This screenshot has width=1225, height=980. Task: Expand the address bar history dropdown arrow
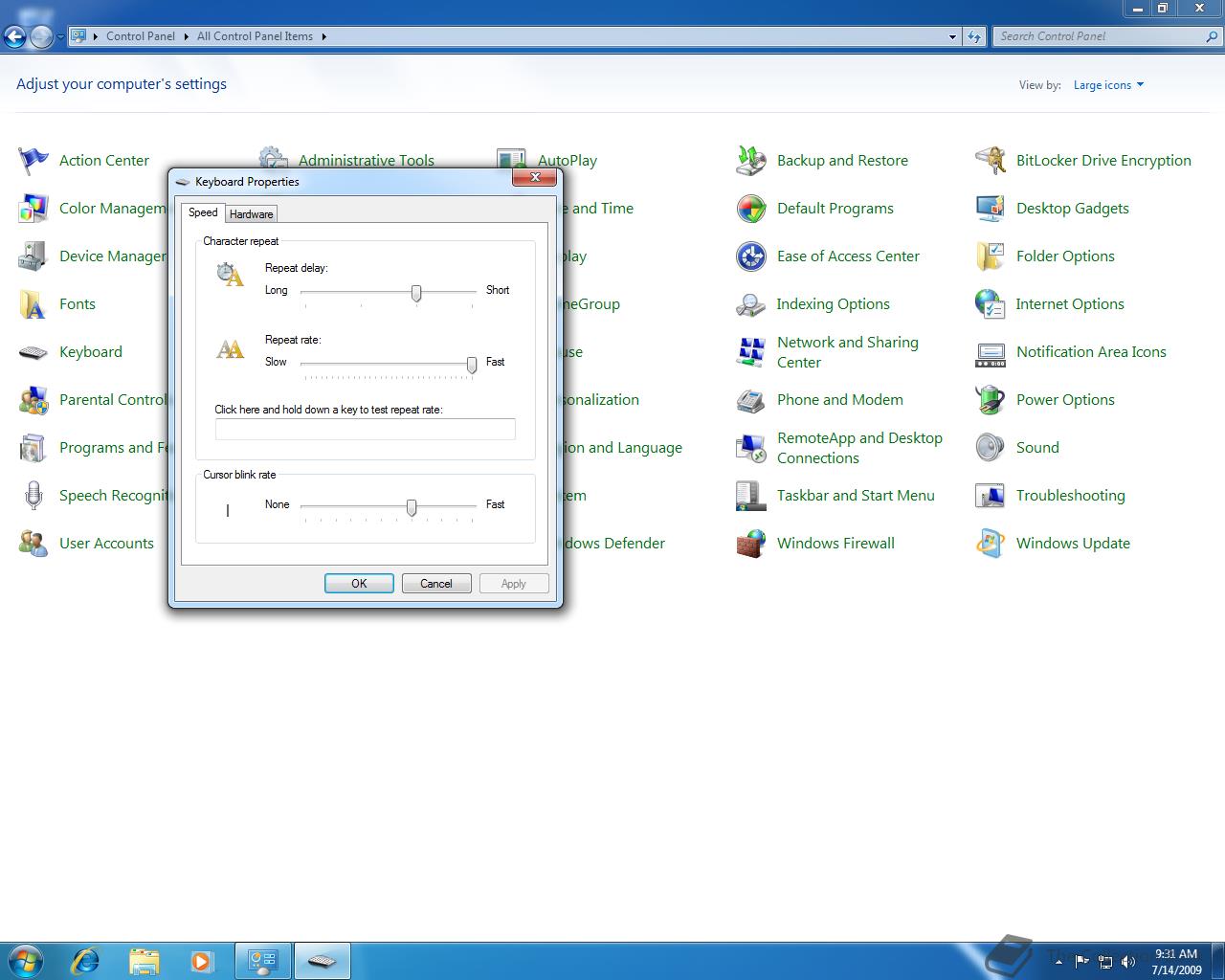(x=952, y=36)
